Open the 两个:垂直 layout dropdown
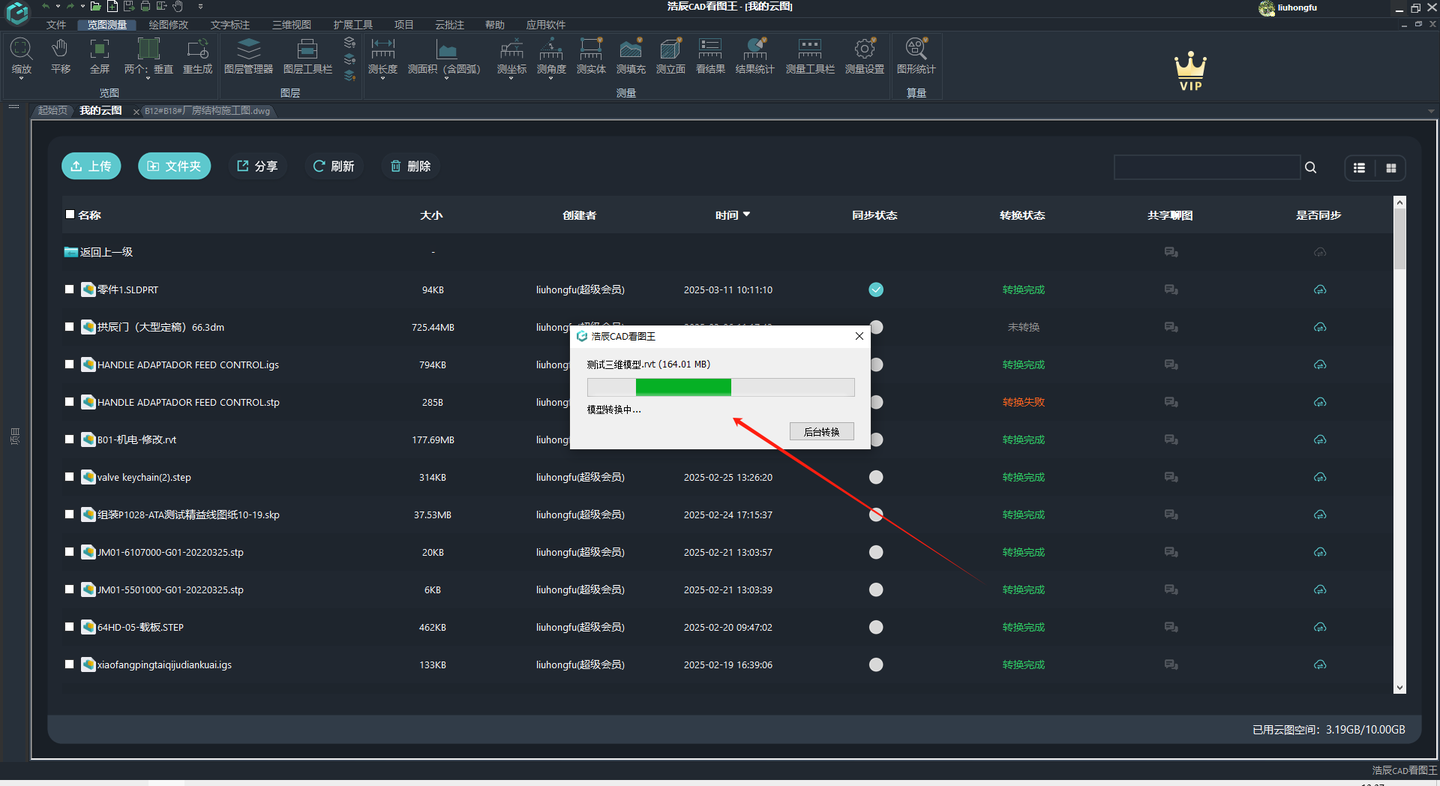1440x786 pixels. pyautogui.click(x=148, y=79)
